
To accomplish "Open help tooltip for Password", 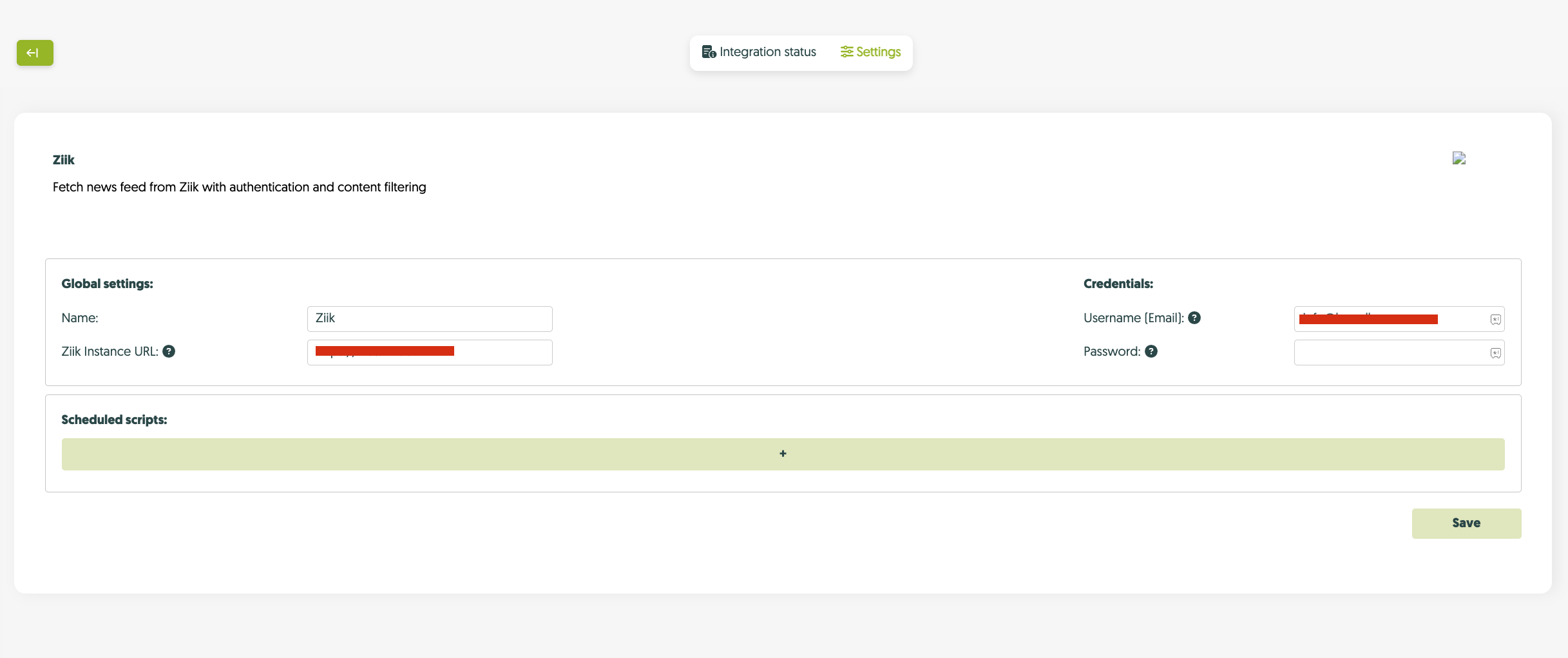I will tap(1151, 351).
